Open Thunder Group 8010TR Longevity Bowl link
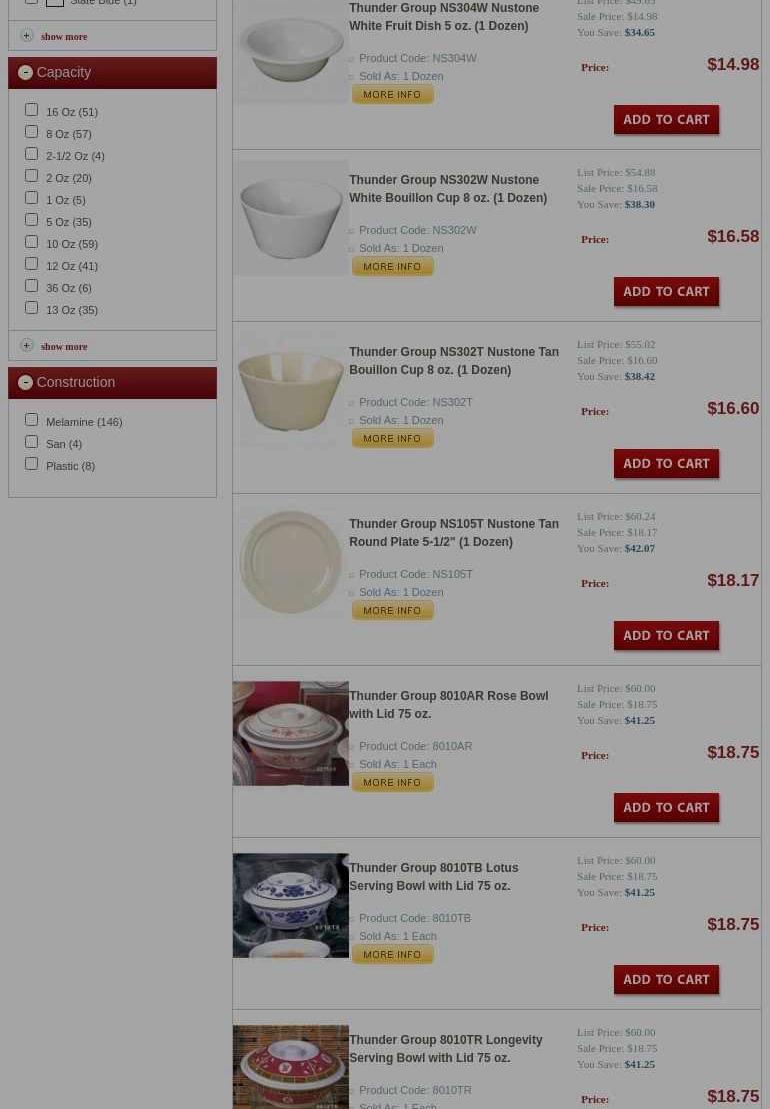The height and width of the screenshot is (1109, 770). [x=446, y=1049]
